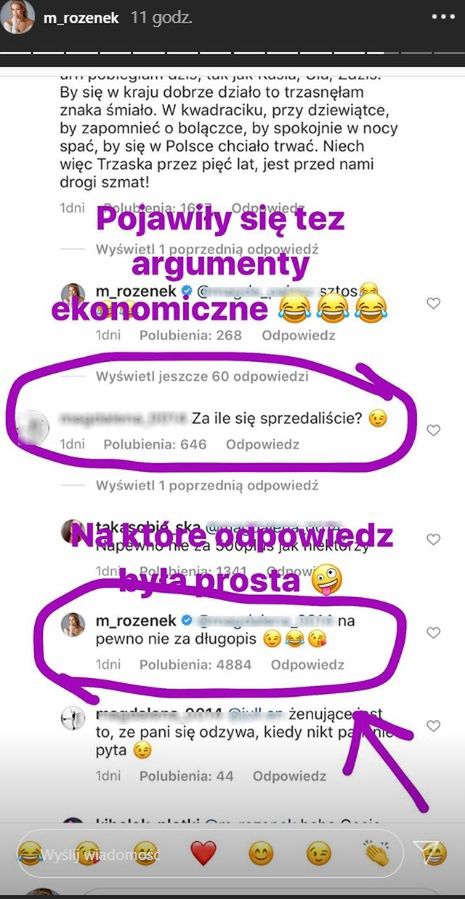
Task: Like the 'Za ile się sprzedaliście?' comment
Action: pos(433,430)
